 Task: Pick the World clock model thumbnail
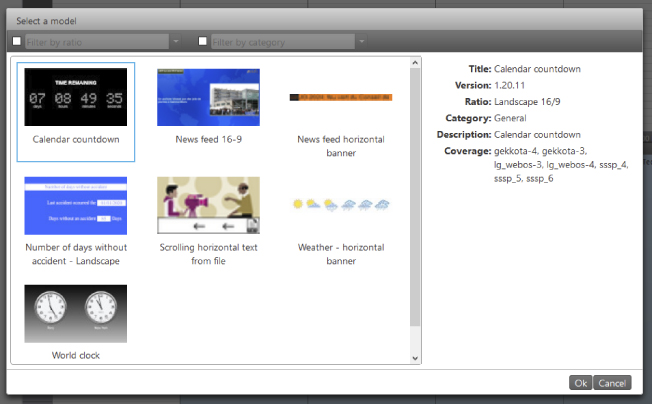(x=76, y=313)
